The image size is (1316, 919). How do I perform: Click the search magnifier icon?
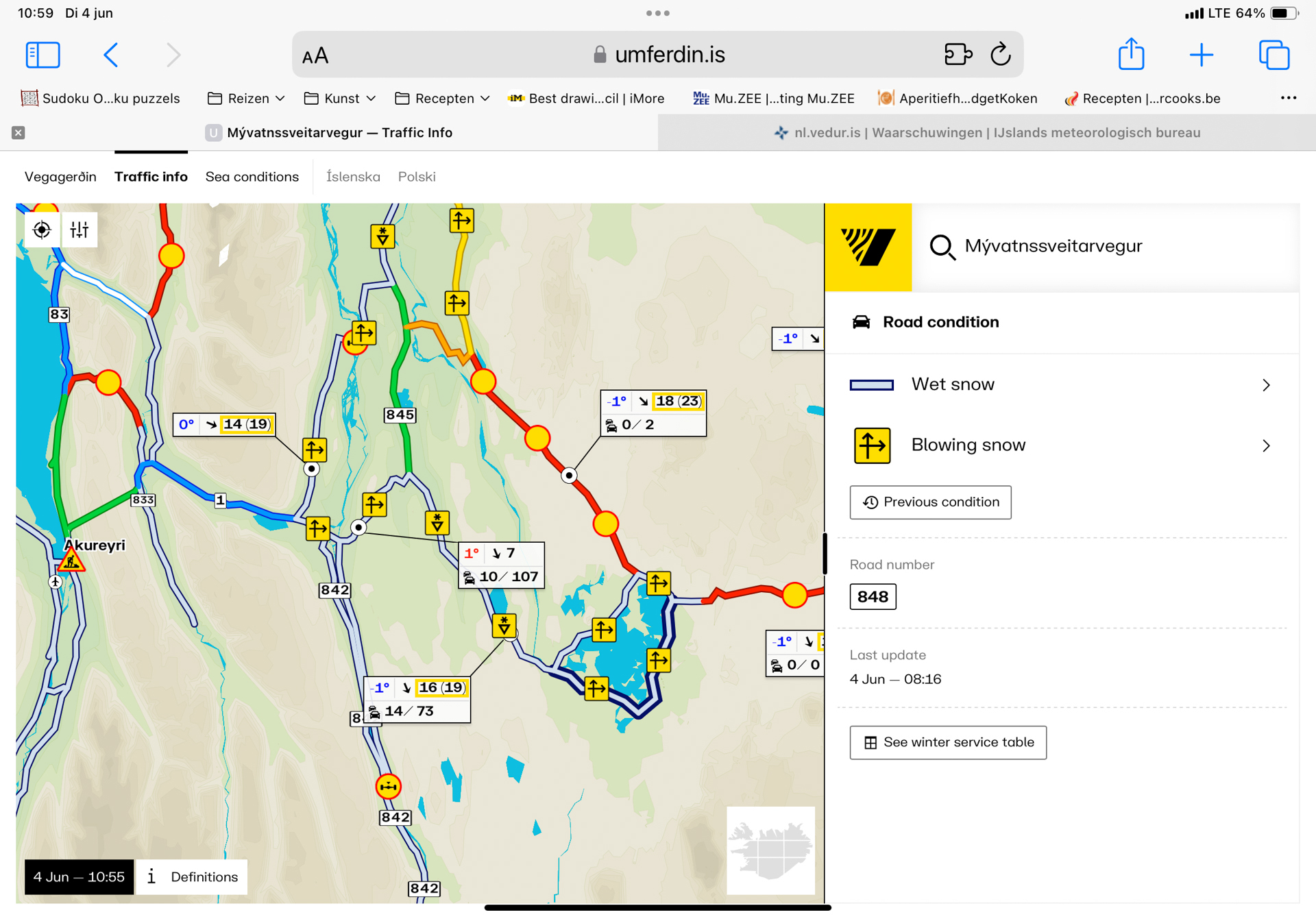[x=942, y=247]
